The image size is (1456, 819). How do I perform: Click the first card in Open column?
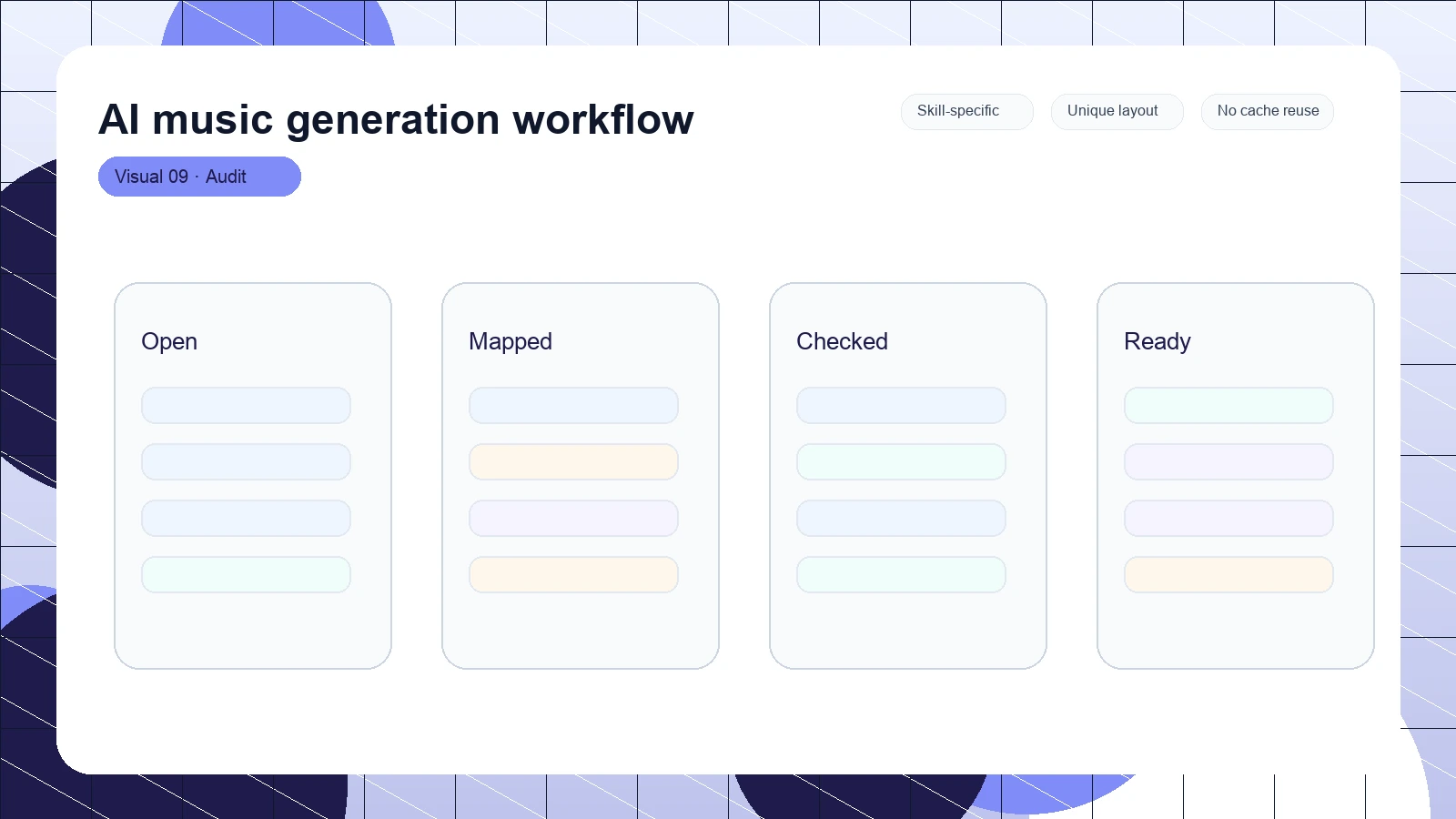pyautogui.click(x=246, y=406)
